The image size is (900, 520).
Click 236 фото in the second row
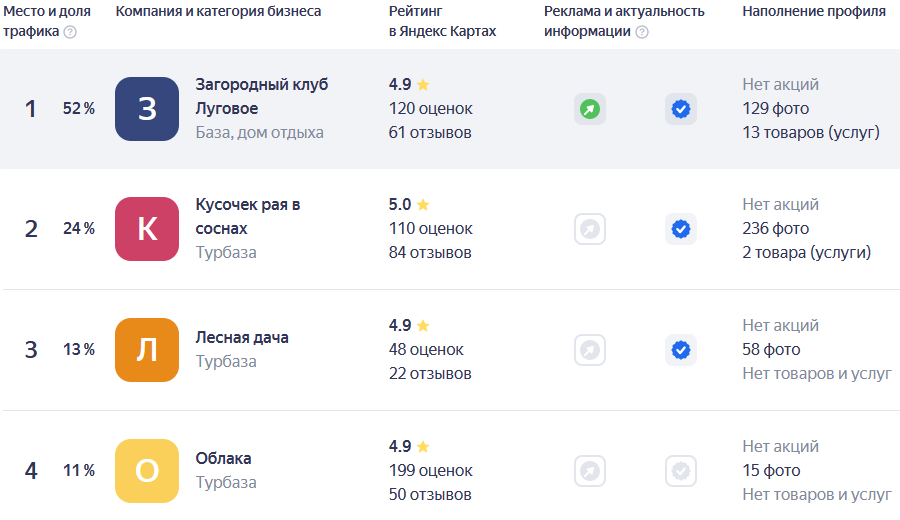[775, 228]
